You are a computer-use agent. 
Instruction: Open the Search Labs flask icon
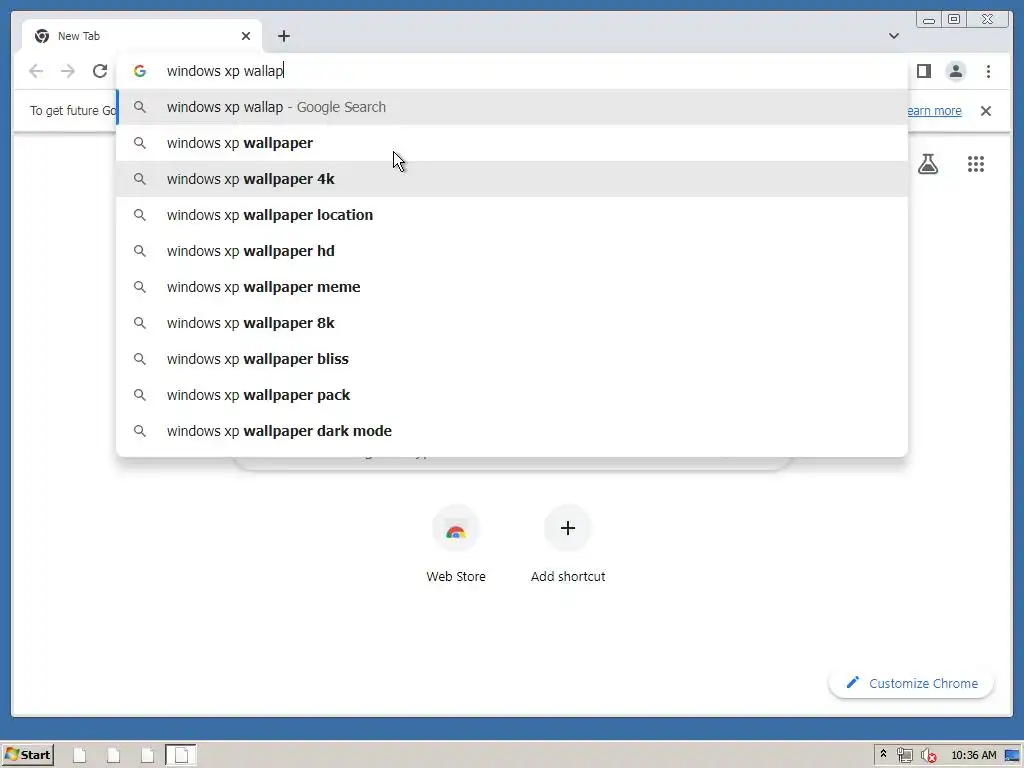927,164
